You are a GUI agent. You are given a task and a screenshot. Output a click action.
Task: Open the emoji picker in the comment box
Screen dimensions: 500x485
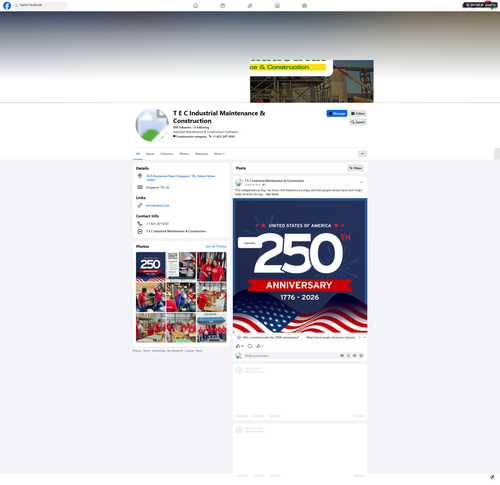(x=348, y=356)
